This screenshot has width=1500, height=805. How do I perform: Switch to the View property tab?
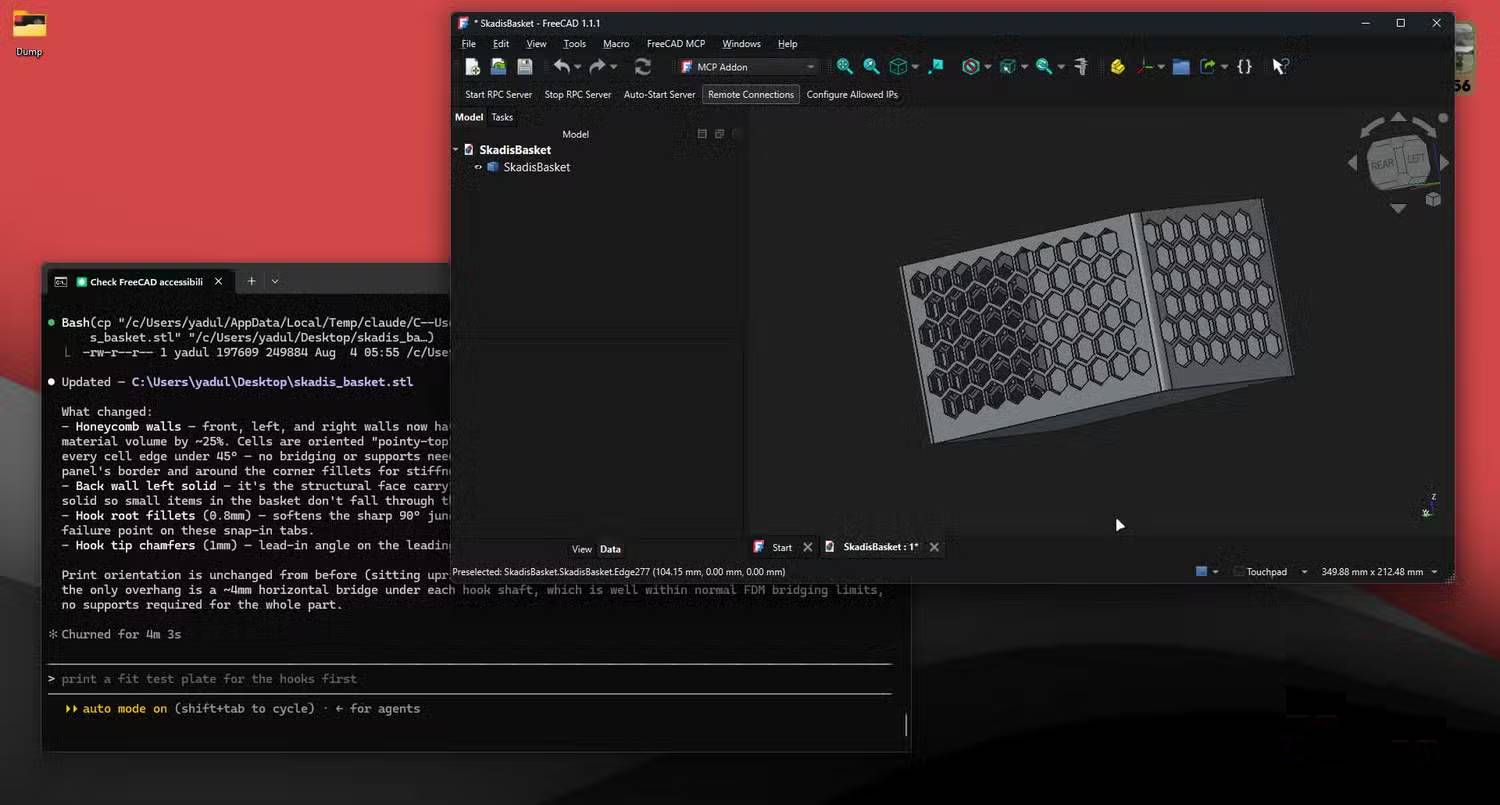point(581,549)
